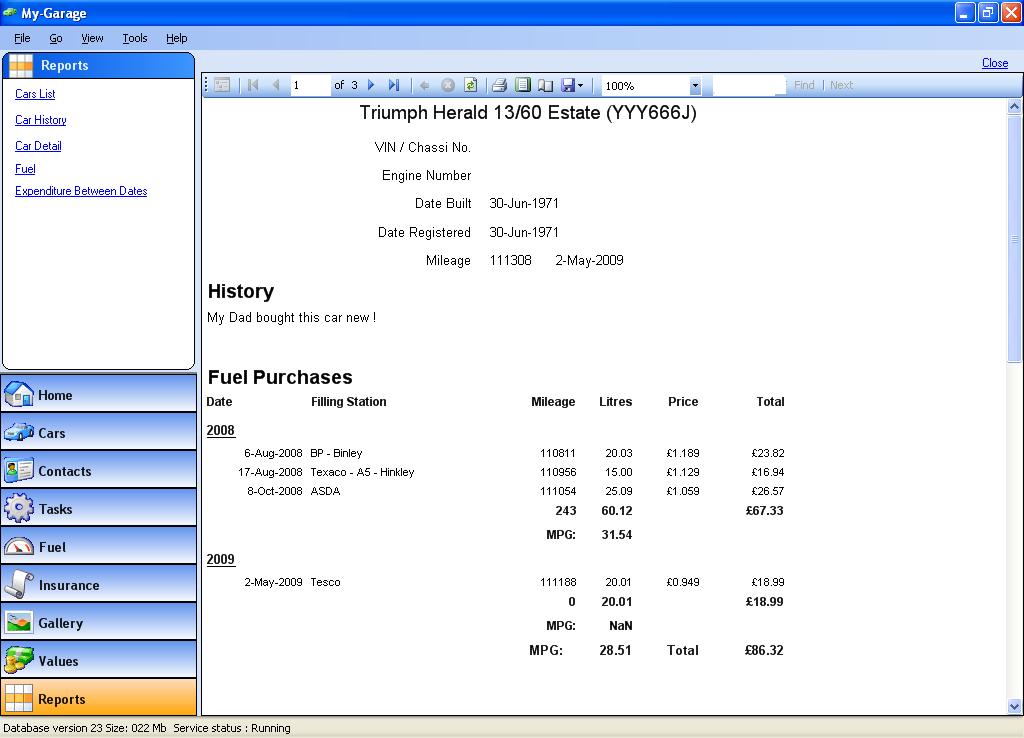Click the report scrollbar down arrow
Viewport: 1024px width, 738px height.
(1014, 706)
